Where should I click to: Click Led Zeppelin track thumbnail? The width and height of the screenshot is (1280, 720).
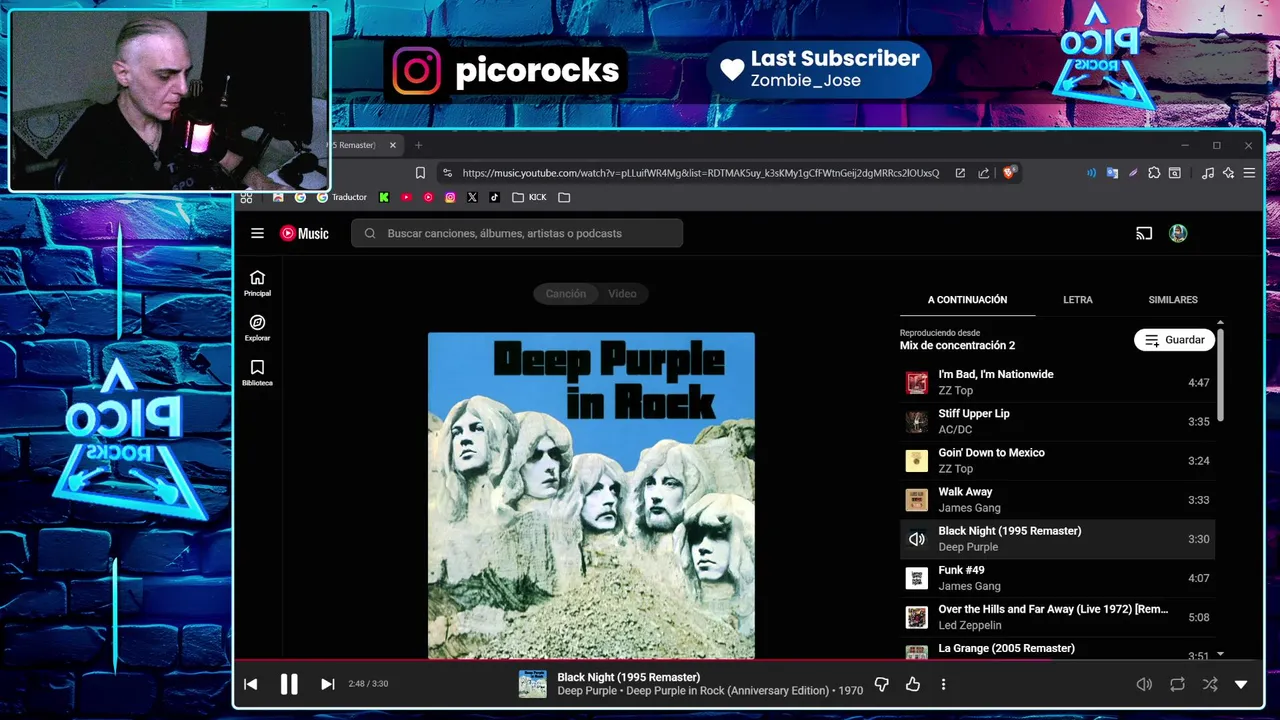click(916, 617)
